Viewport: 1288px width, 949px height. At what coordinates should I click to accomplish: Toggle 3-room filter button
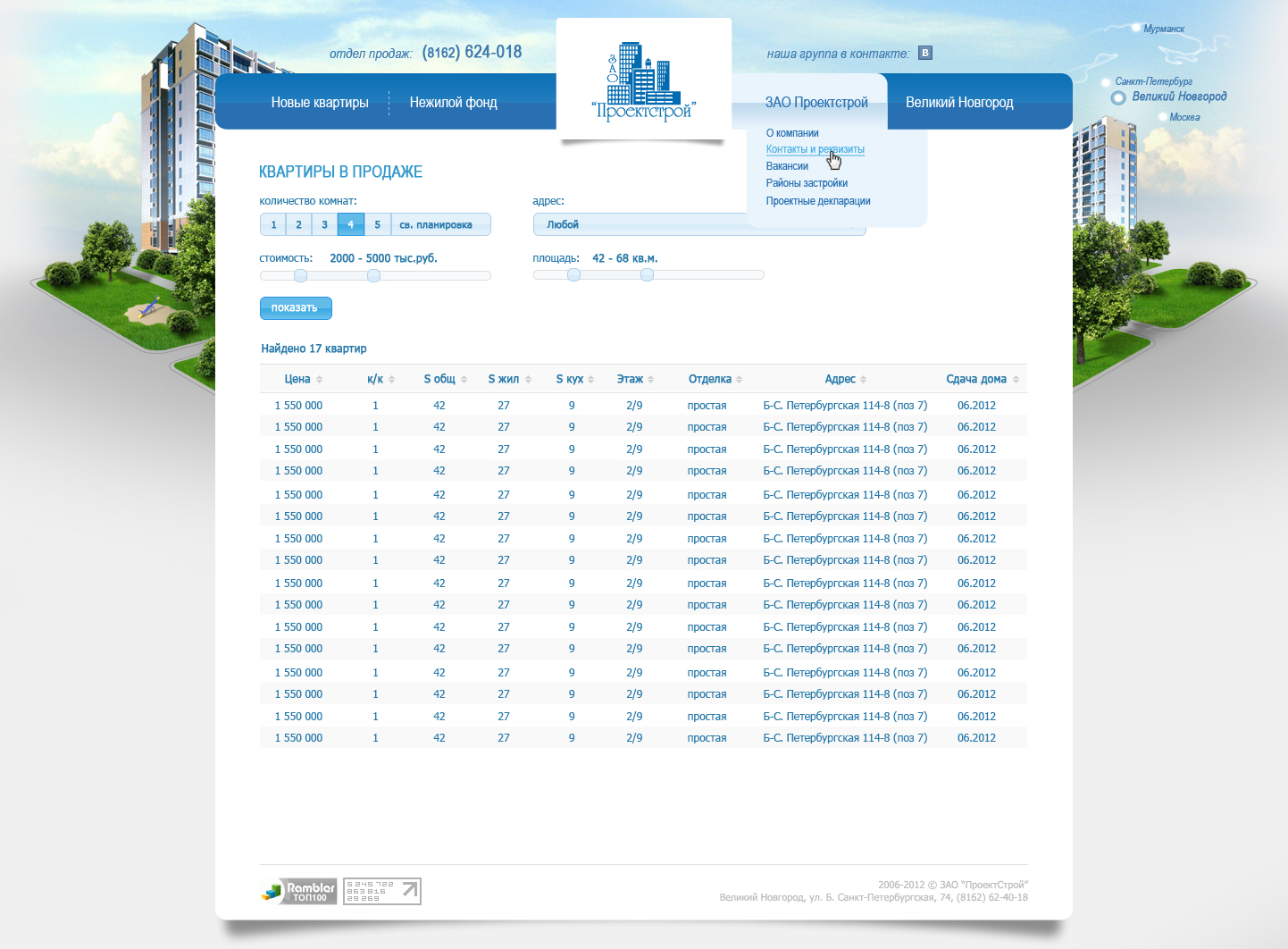point(324,224)
